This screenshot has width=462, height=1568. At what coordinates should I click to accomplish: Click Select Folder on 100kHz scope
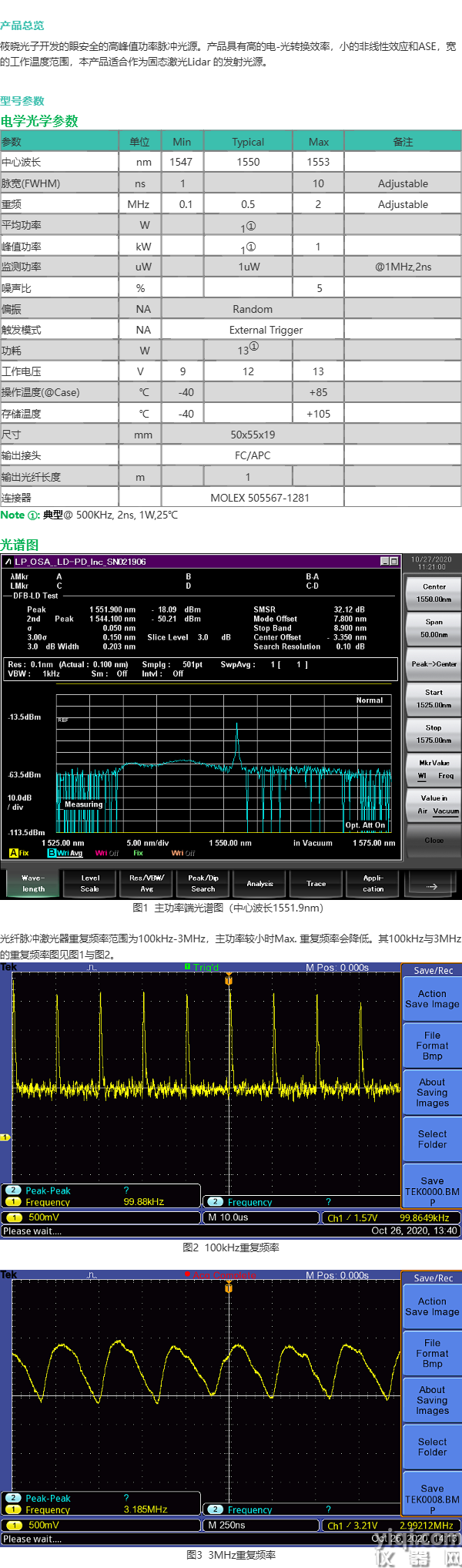(432, 1139)
